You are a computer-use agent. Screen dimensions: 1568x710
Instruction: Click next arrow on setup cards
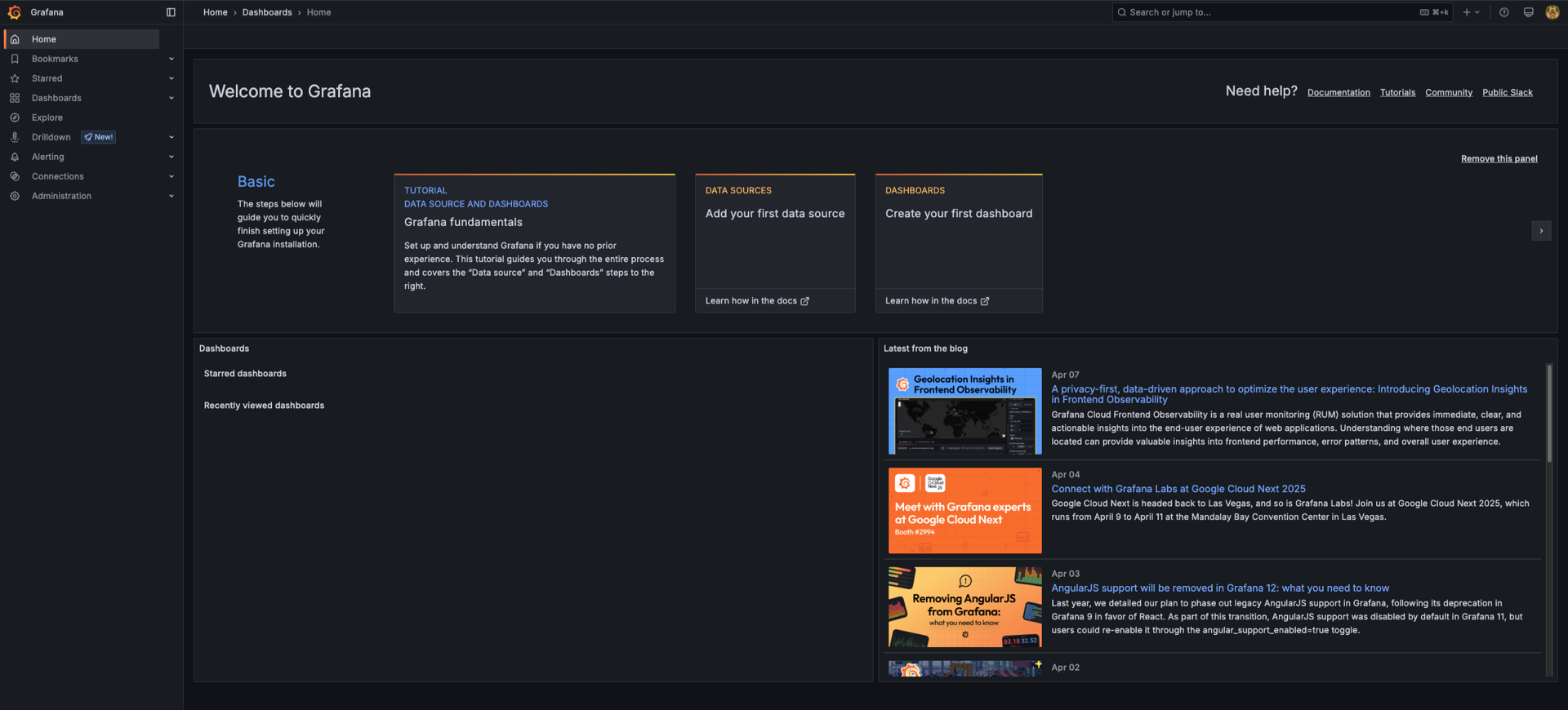(x=1541, y=231)
